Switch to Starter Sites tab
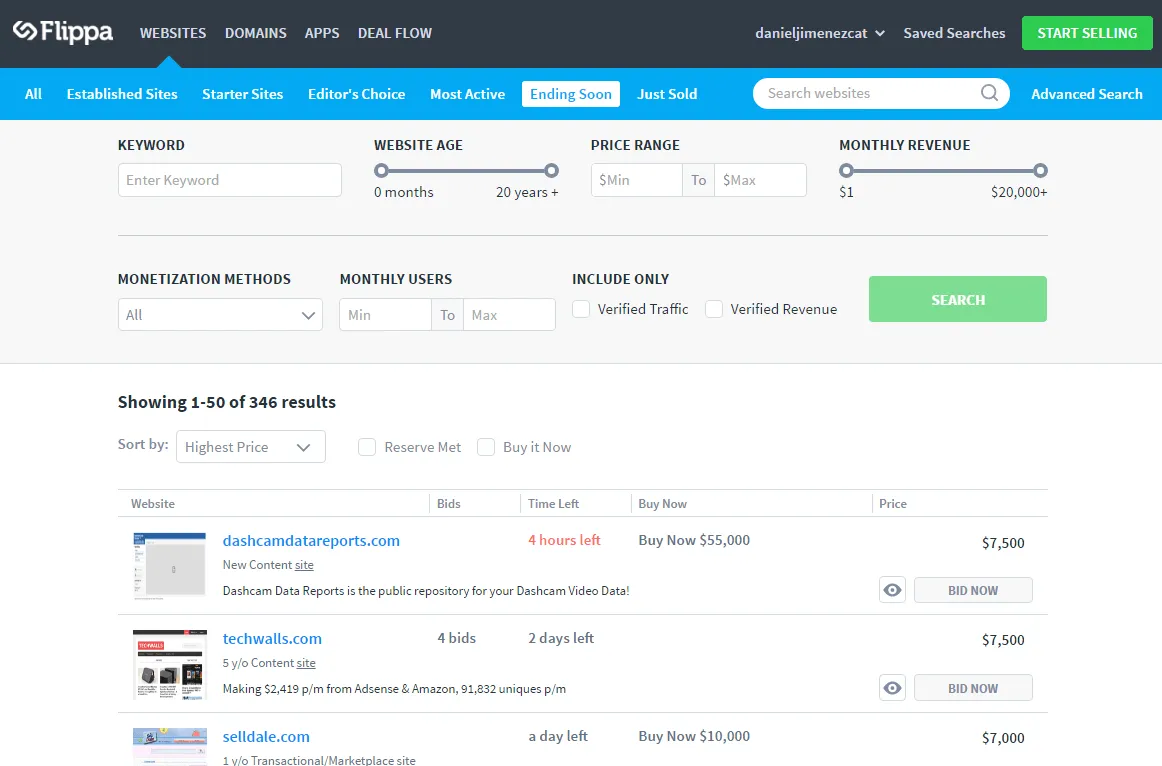The width and height of the screenshot is (1162, 766). [242, 94]
